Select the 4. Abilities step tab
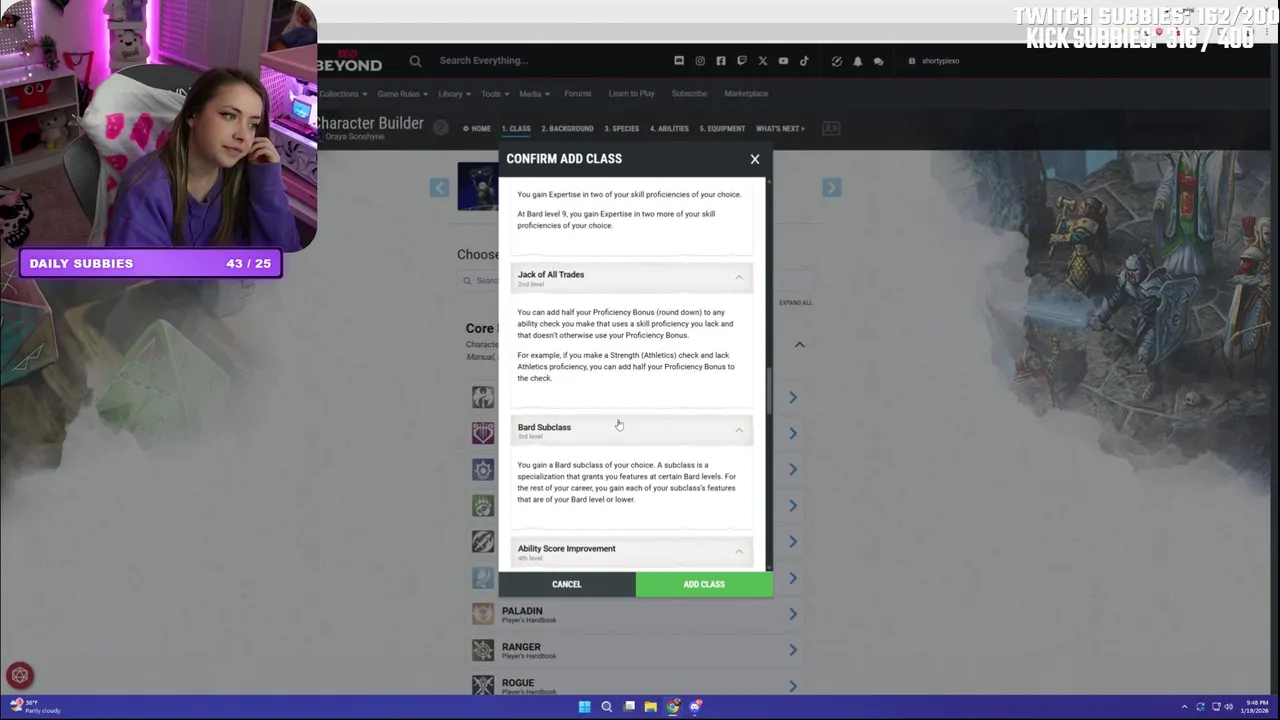The image size is (1280, 720). click(x=669, y=129)
